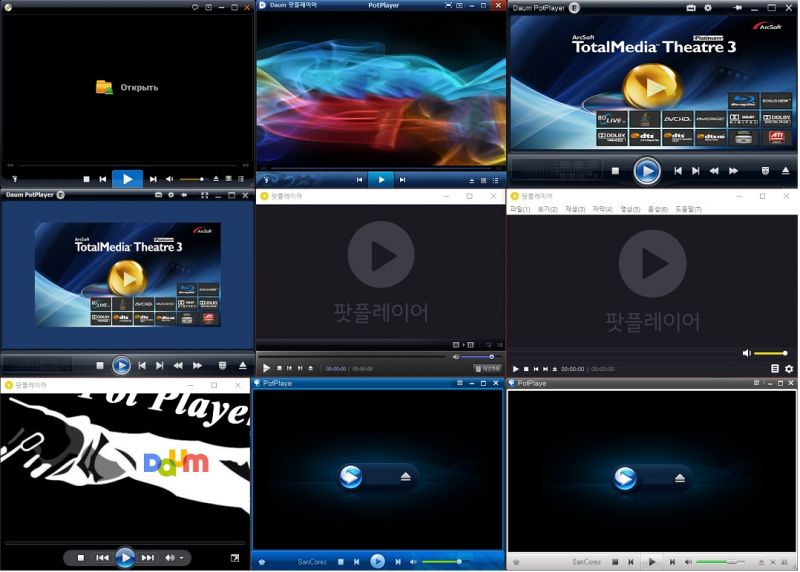Mute audio in the Открыть window

(x=169, y=179)
